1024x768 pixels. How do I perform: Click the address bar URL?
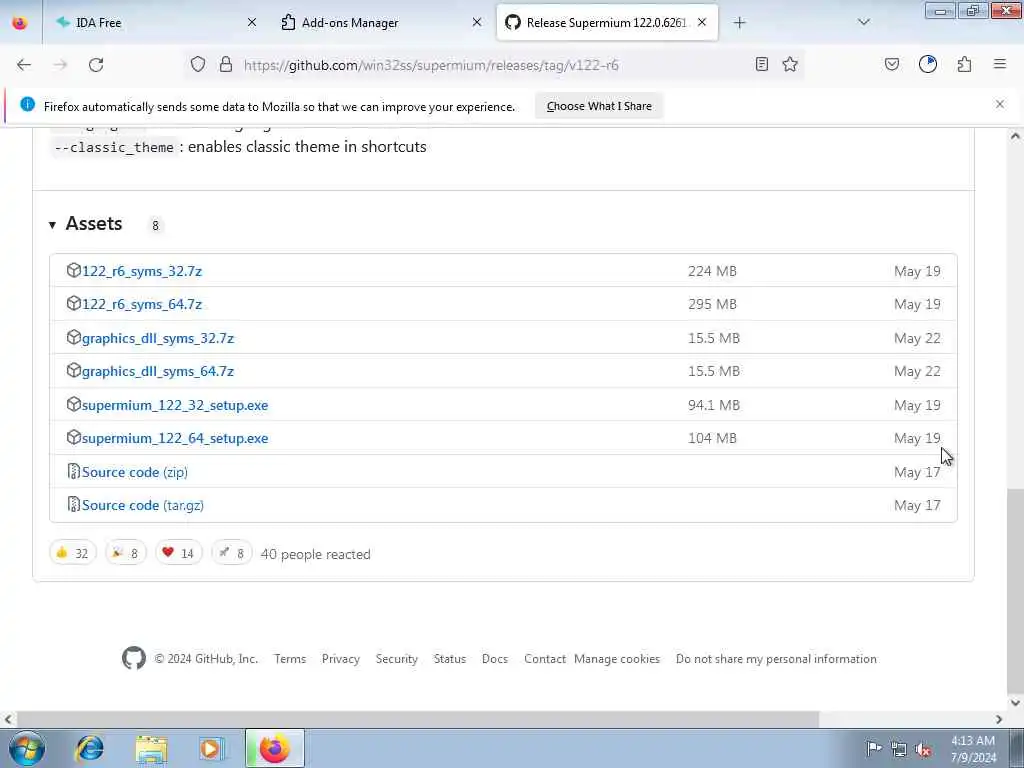pyautogui.click(x=431, y=65)
